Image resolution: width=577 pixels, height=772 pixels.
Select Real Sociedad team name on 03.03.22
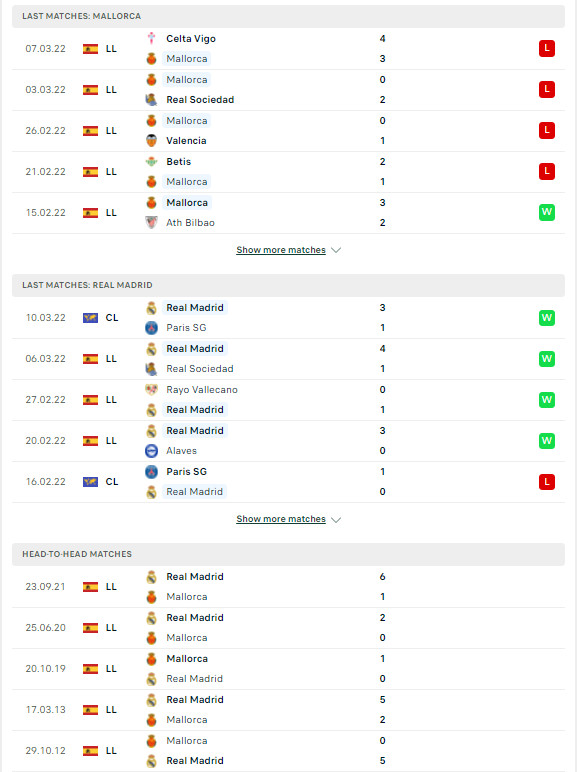point(200,100)
